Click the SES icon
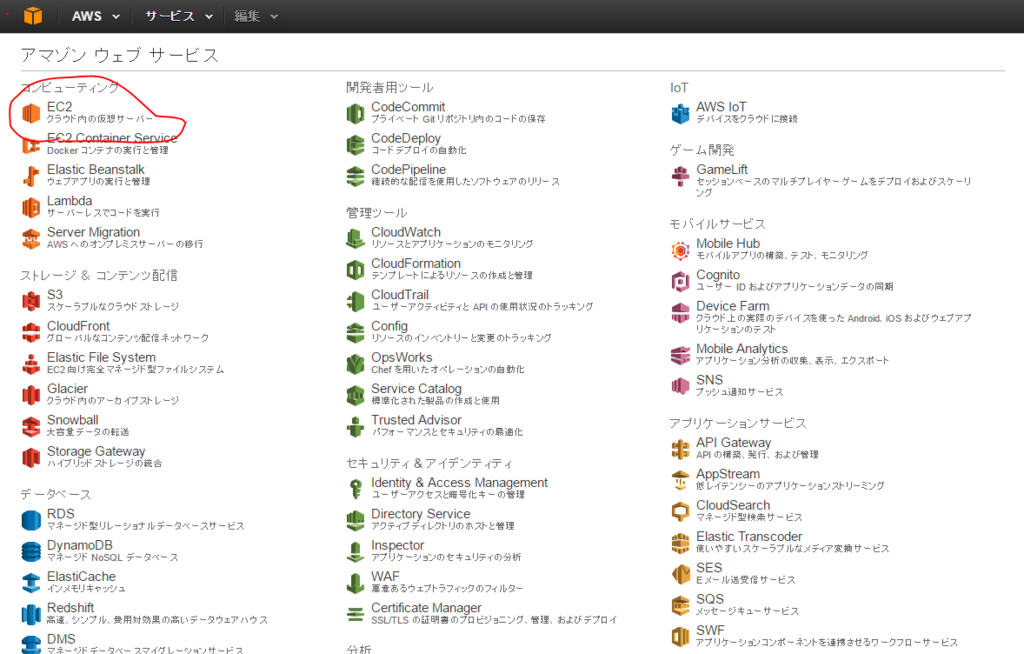Screen dimensions: 1024x654 pos(680,574)
